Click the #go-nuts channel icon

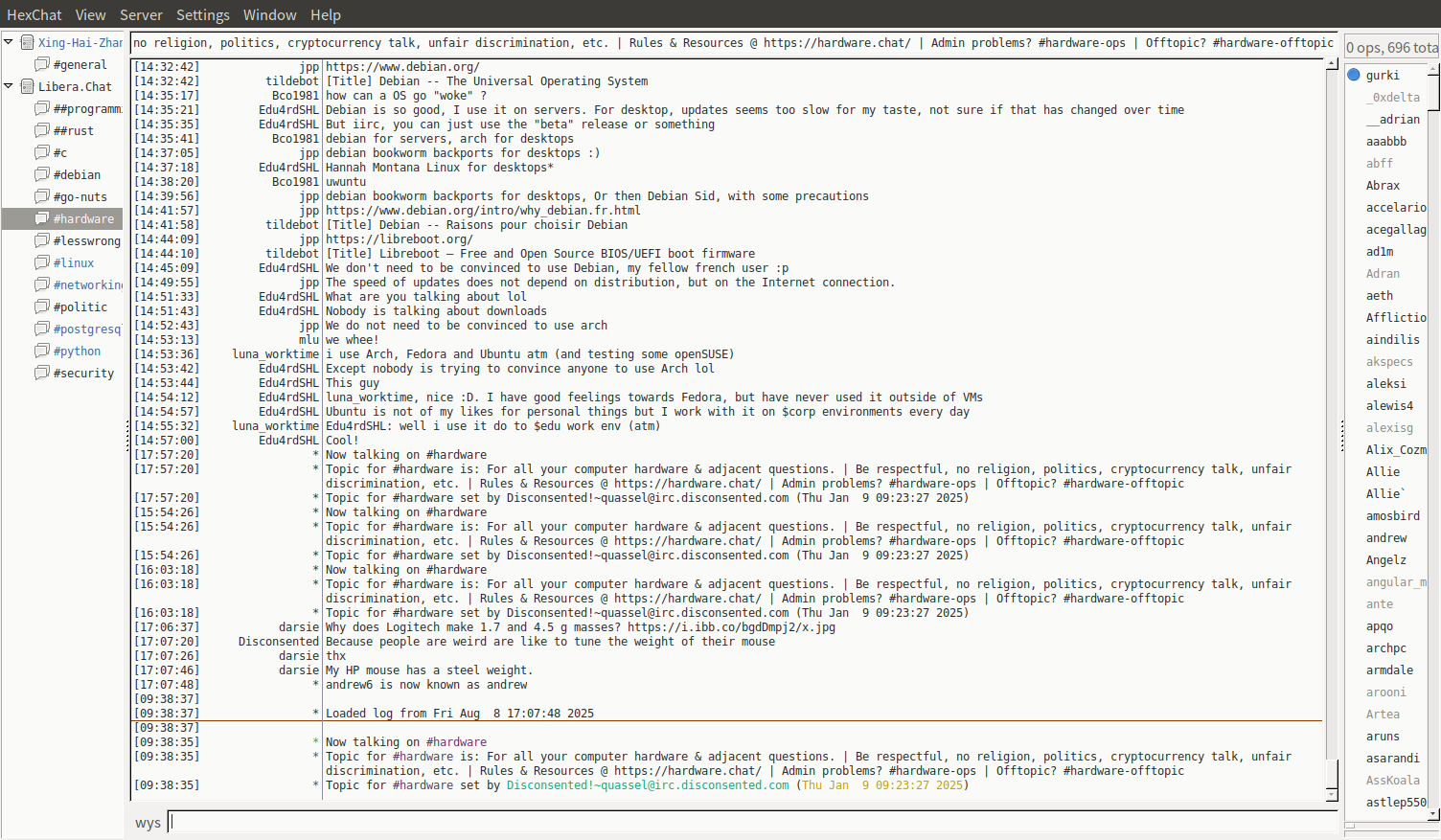click(x=42, y=196)
